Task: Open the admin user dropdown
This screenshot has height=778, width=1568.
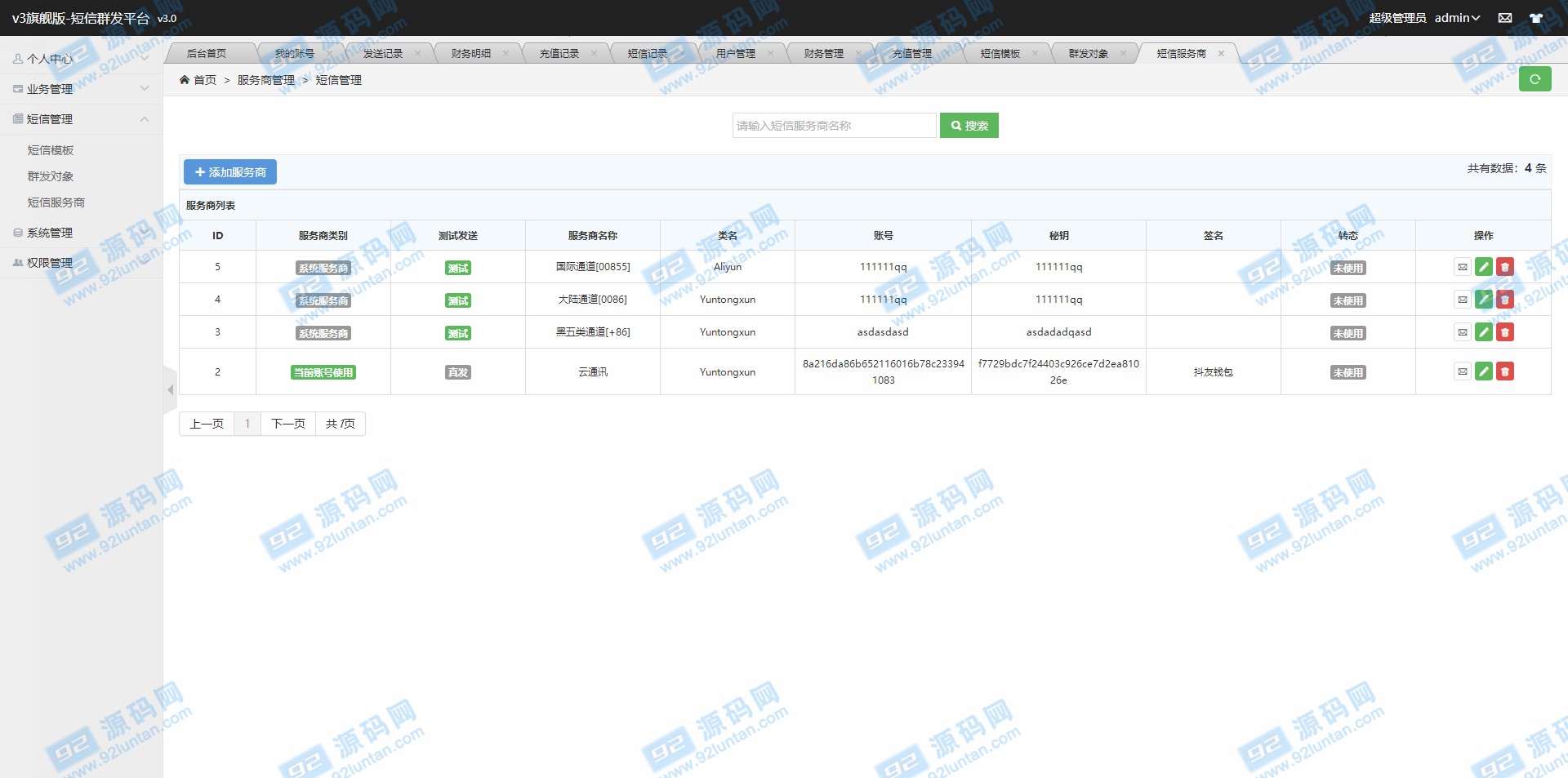Action: [1457, 18]
